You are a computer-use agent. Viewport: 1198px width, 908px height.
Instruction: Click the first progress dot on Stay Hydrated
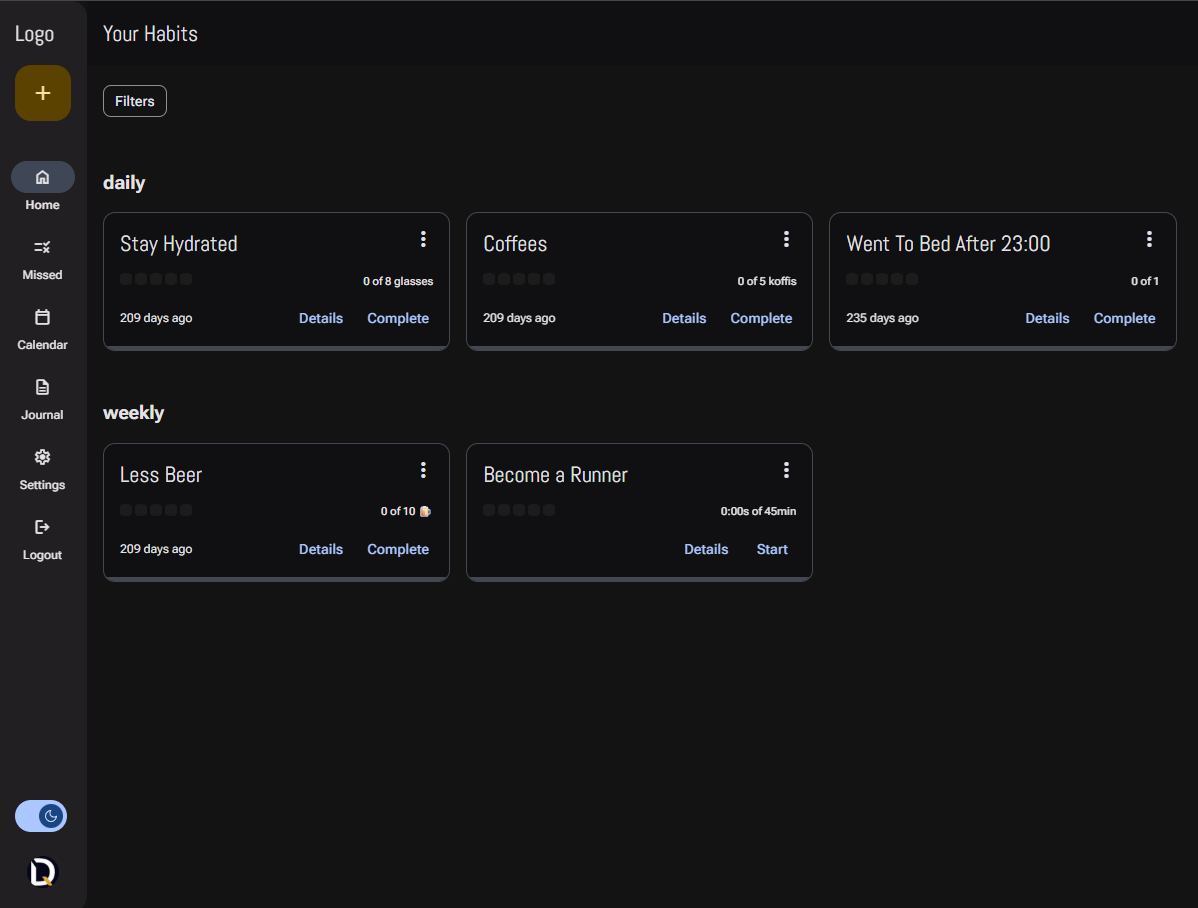tap(125, 279)
